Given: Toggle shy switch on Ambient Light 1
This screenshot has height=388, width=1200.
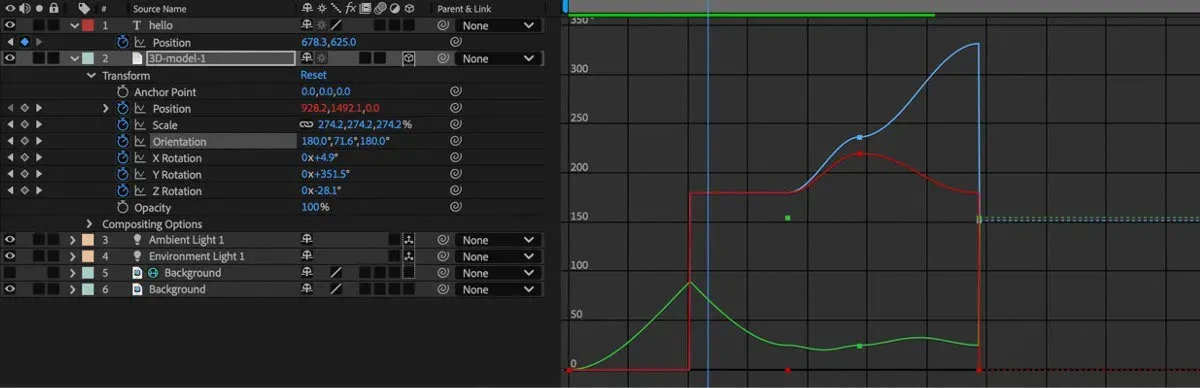Looking at the screenshot, I should click(307, 240).
